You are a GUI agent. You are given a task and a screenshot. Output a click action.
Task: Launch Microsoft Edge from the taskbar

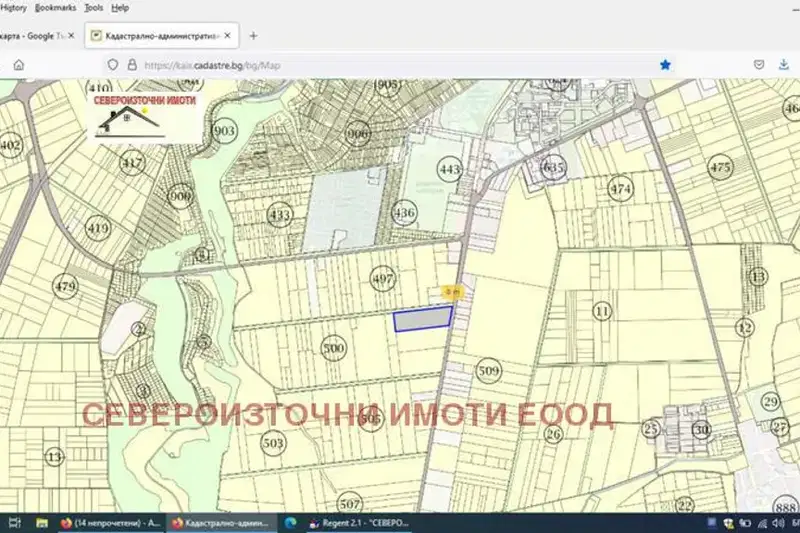coord(291,523)
